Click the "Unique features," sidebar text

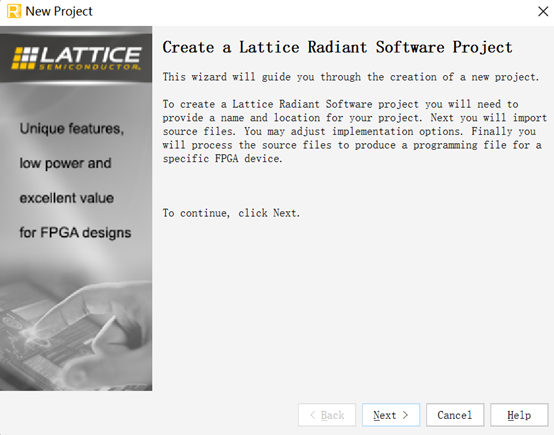click(x=72, y=129)
